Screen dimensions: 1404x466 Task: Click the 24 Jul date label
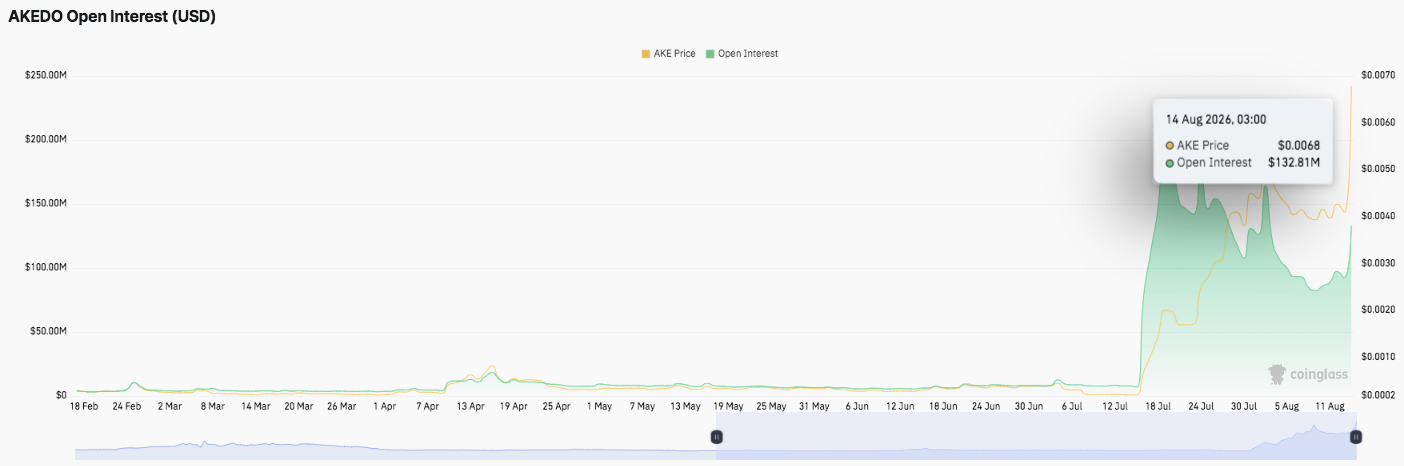coord(1201,407)
